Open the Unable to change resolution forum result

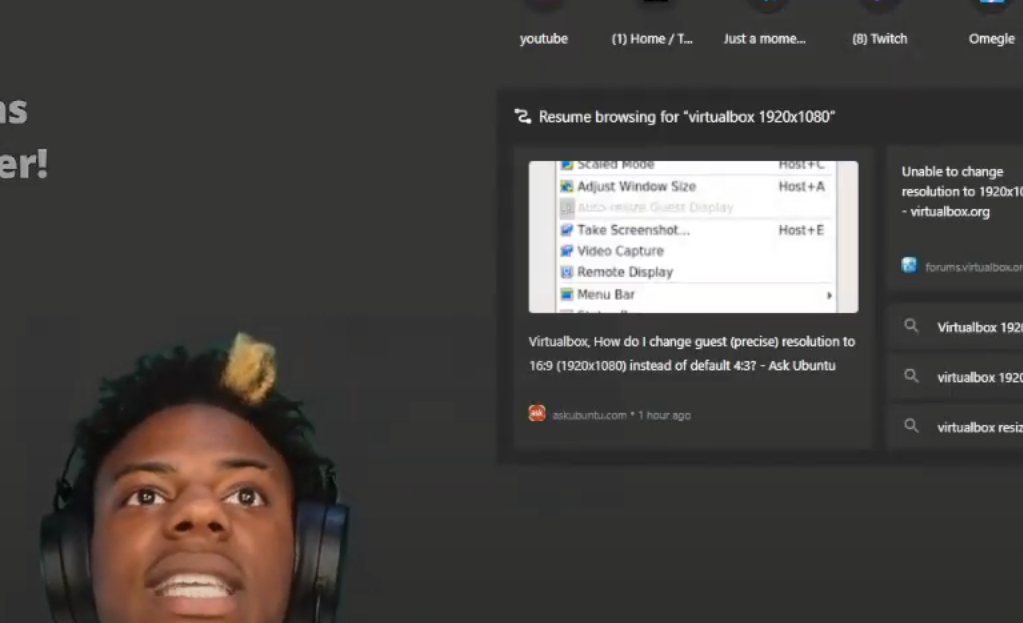(x=961, y=191)
